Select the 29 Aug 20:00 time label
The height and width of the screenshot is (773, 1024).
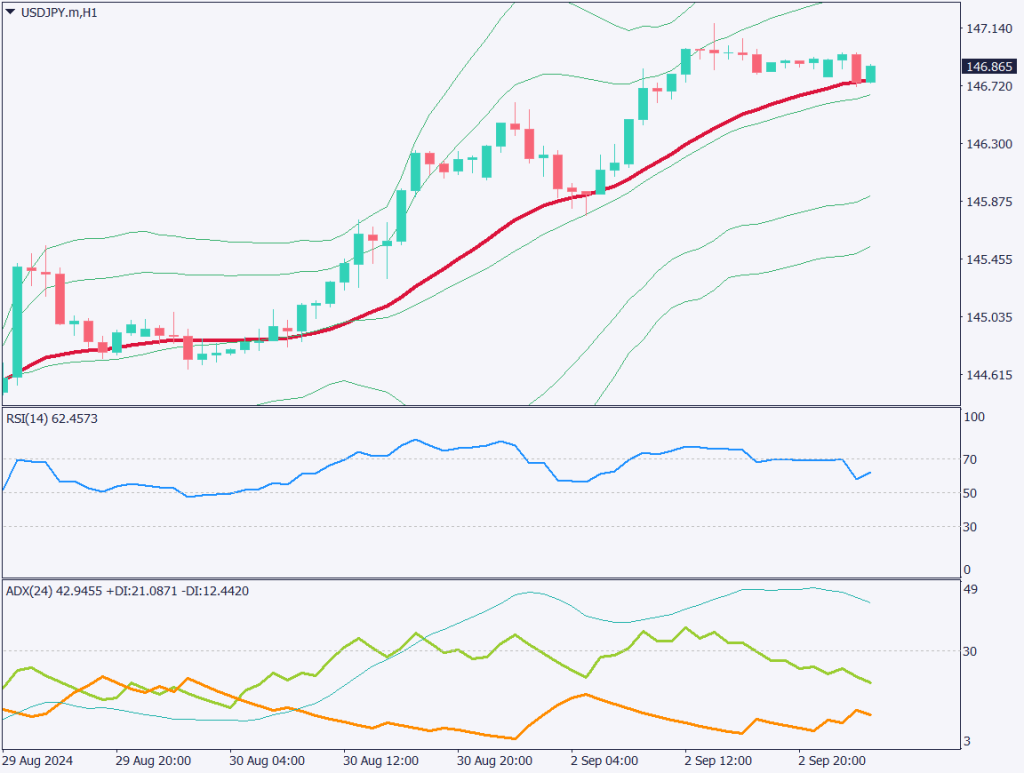pos(151,760)
